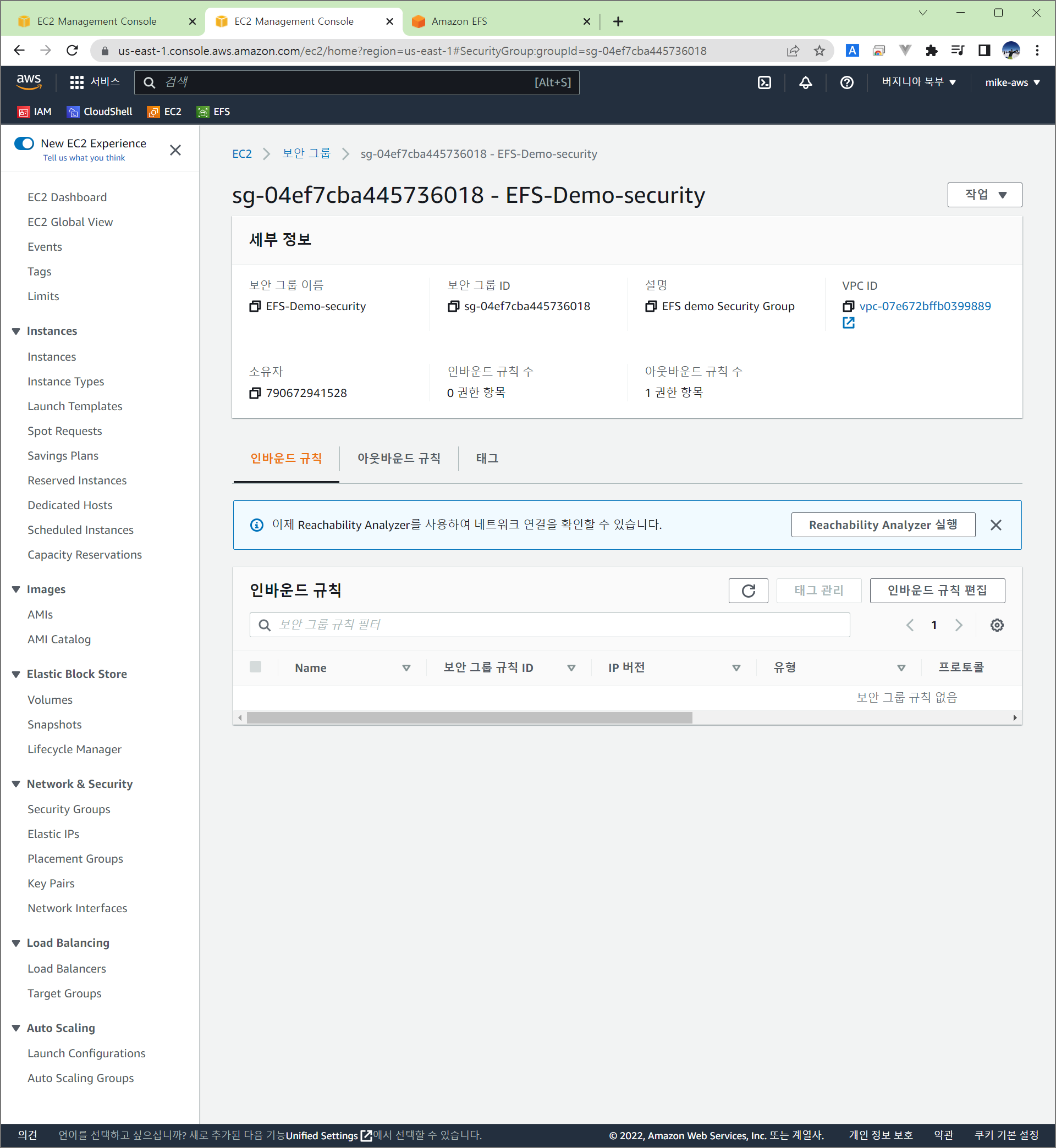Image resolution: width=1056 pixels, height=1148 pixels.
Task: Open the 작업 actions dropdown
Action: tap(984, 195)
